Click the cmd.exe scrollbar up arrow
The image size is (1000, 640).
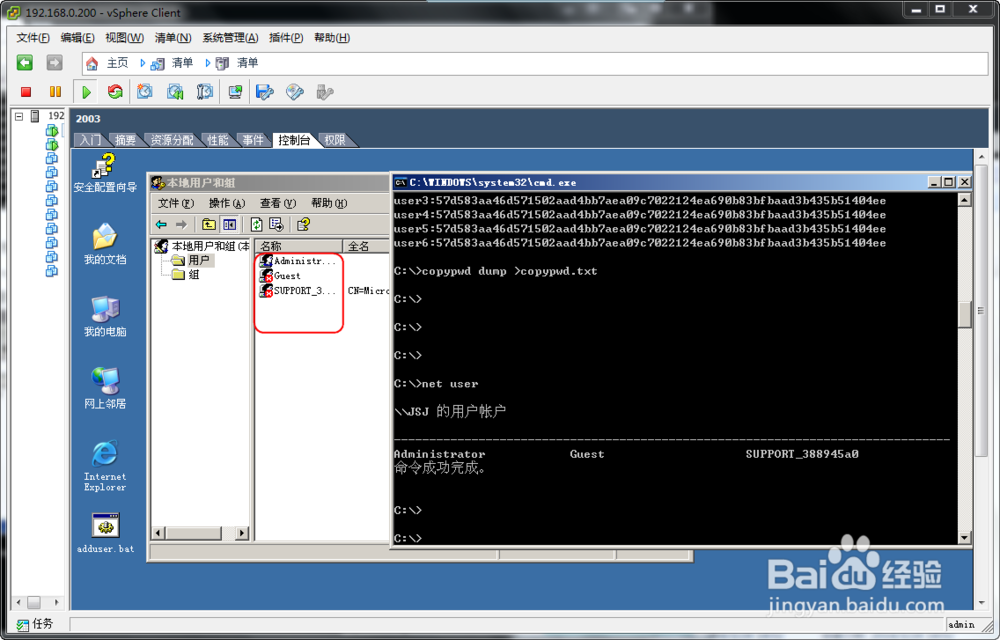coord(964,200)
